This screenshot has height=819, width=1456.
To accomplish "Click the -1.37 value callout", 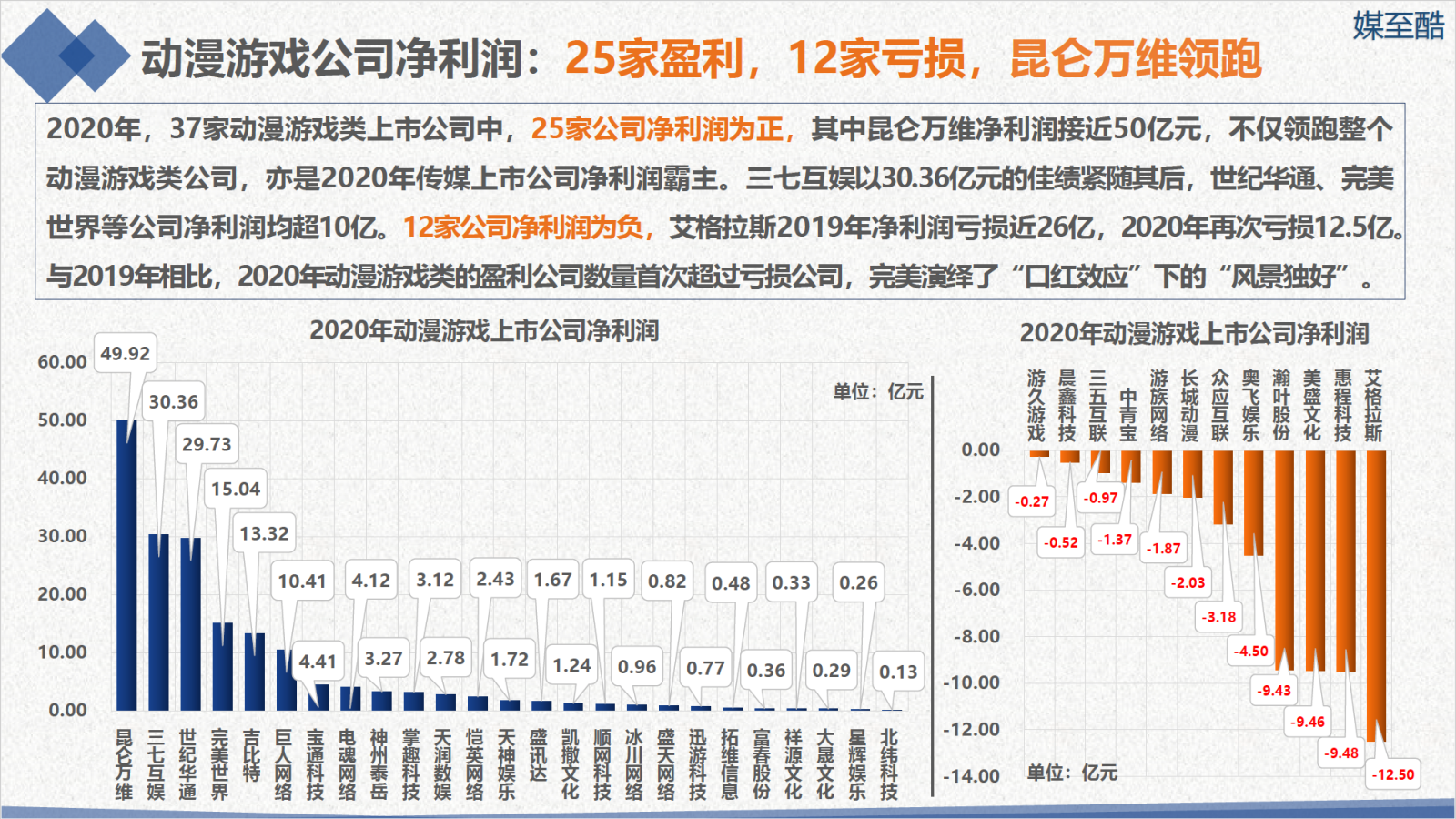I will 1115,540.
